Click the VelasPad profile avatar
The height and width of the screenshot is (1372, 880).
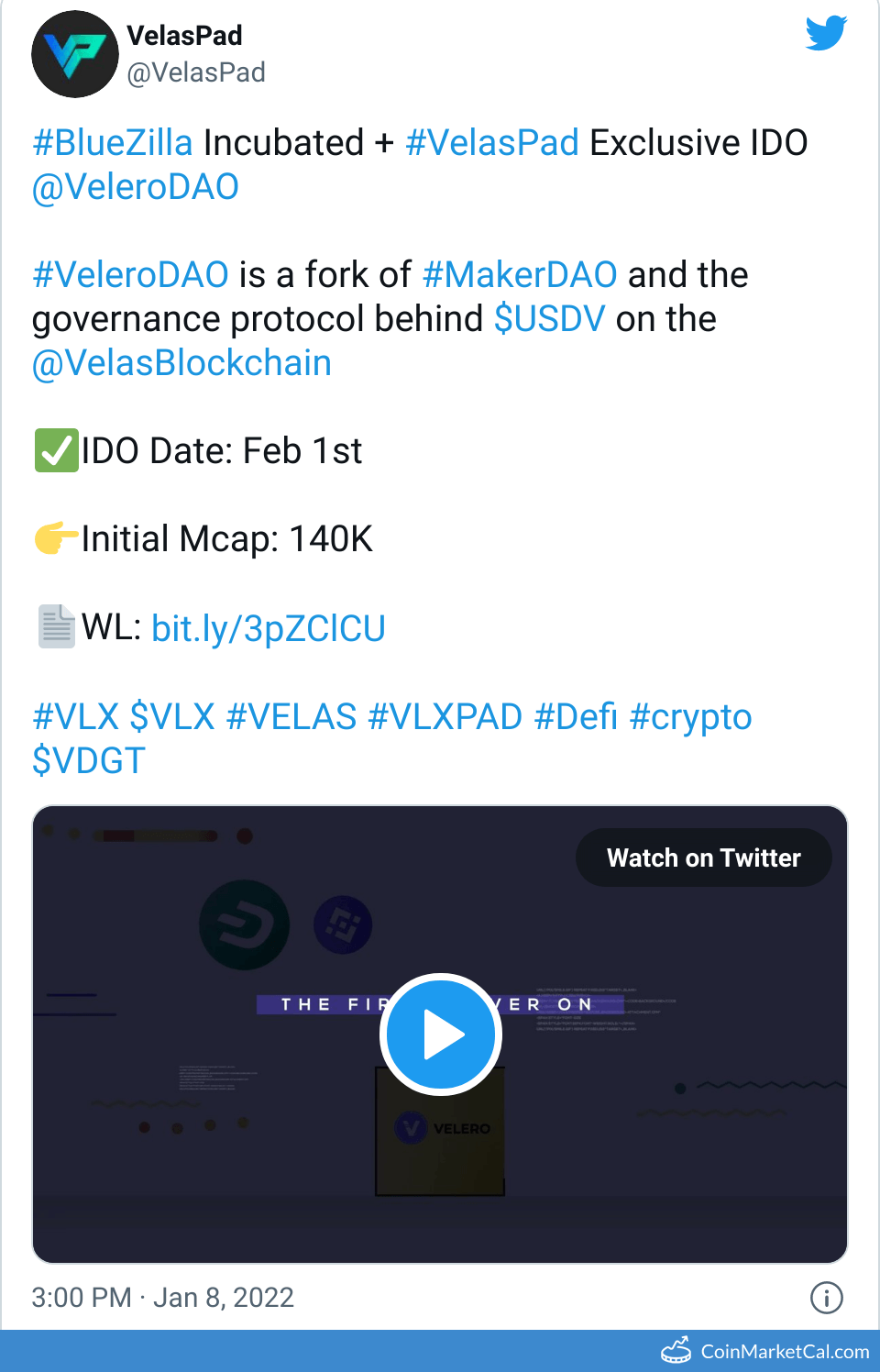[x=75, y=54]
